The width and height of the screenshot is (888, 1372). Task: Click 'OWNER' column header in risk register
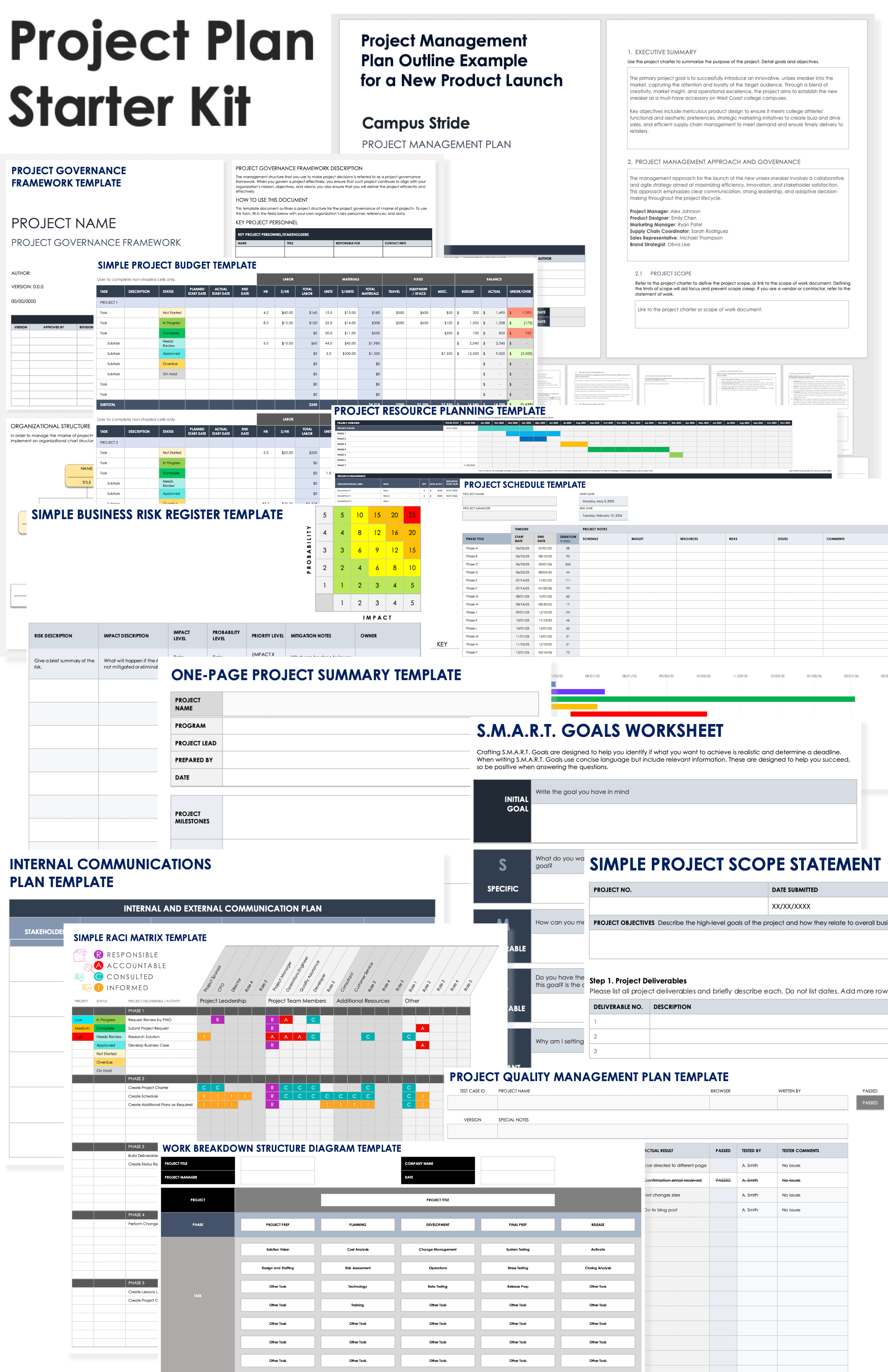point(387,636)
